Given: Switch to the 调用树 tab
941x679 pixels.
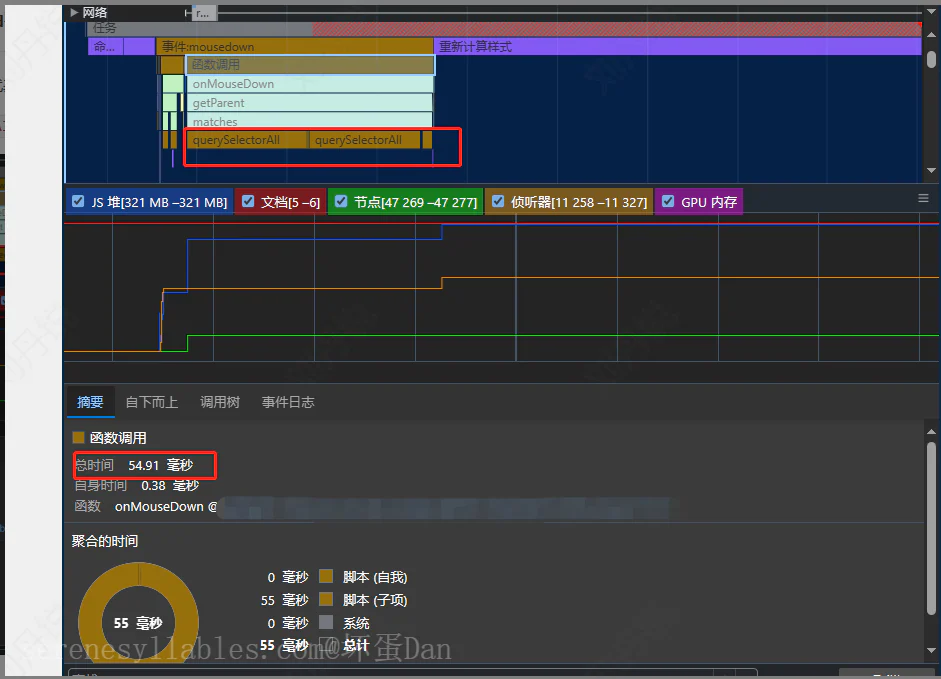Looking at the screenshot, I should pyautogui.click(x=220, y=402).
